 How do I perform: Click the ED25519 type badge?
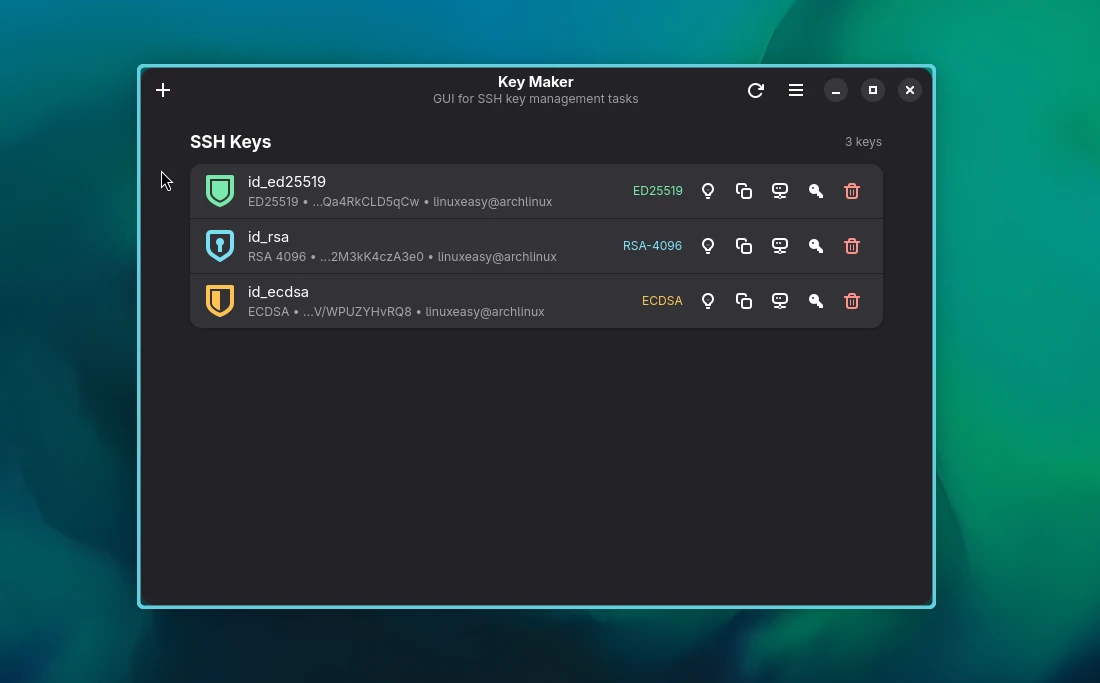(x=657, y=190)
